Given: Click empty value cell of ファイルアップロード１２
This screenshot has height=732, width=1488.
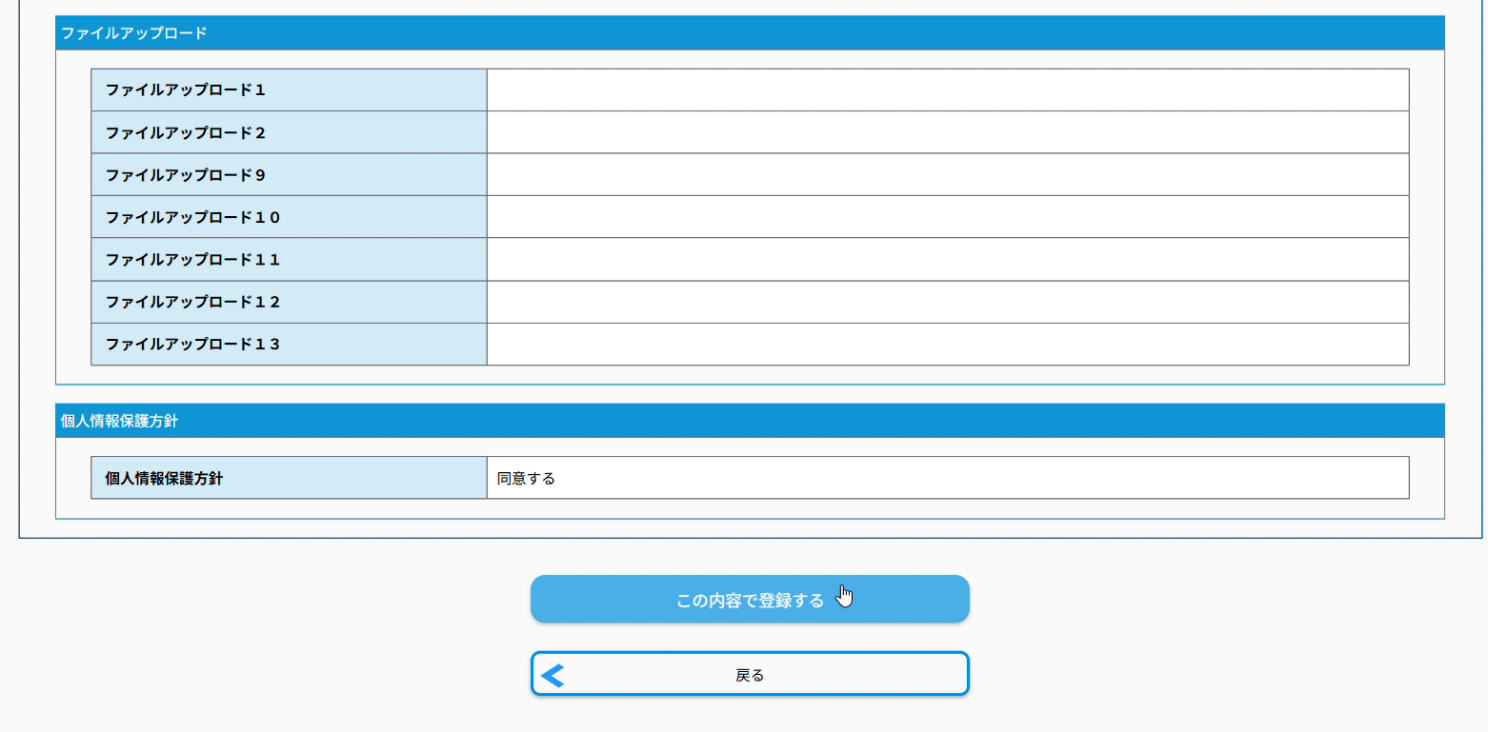Looking at the screenshot, I should (947, 302).
